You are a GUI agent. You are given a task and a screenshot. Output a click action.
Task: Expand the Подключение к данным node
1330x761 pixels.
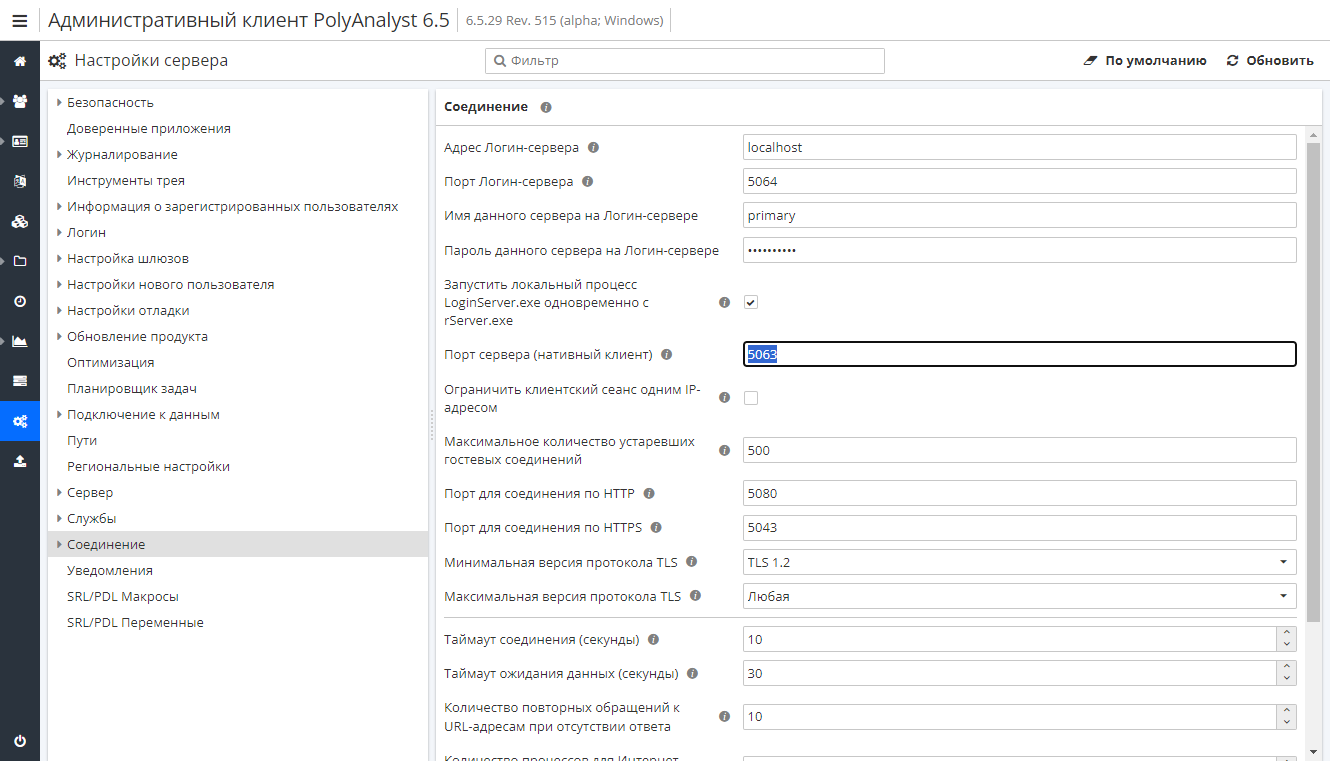[x=59, y=414]
